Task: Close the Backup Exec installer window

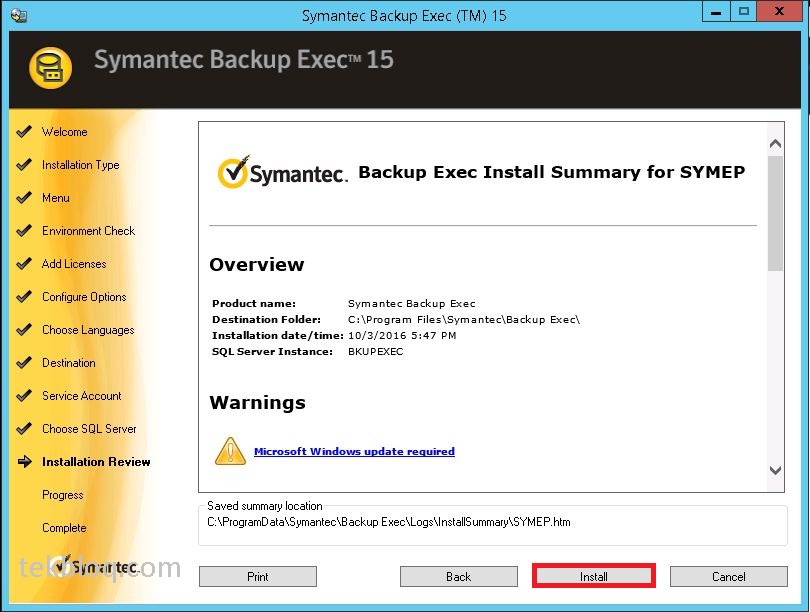Action: (780, 12)
